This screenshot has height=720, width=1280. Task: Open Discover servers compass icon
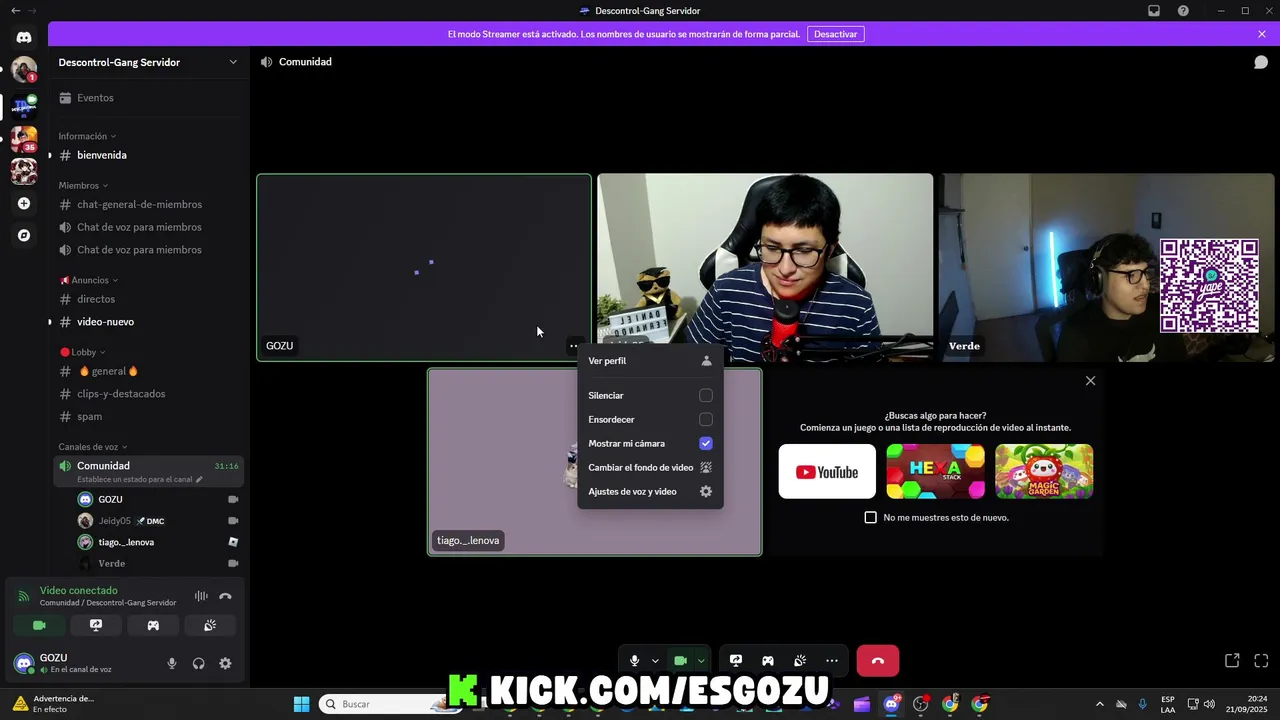tap(24, 235)
